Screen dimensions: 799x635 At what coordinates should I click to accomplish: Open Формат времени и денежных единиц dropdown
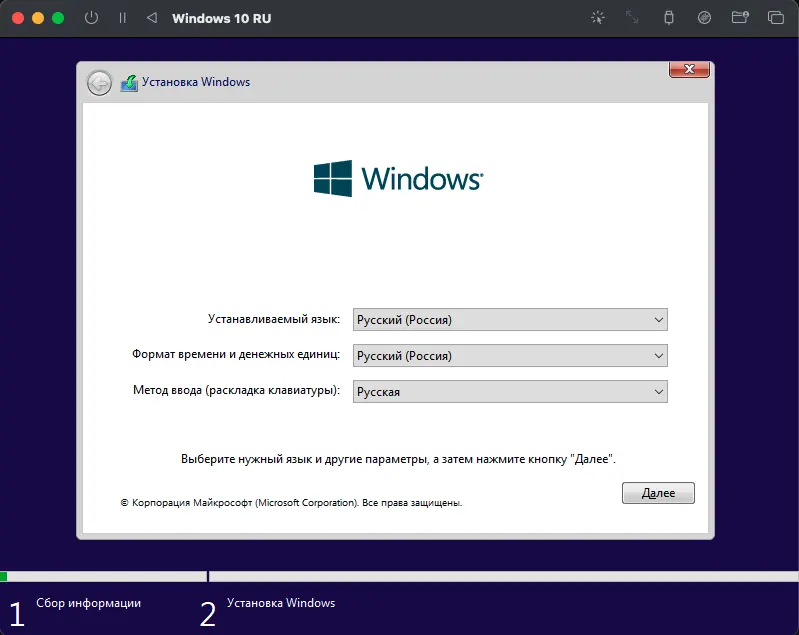click(x=510, y=356)
